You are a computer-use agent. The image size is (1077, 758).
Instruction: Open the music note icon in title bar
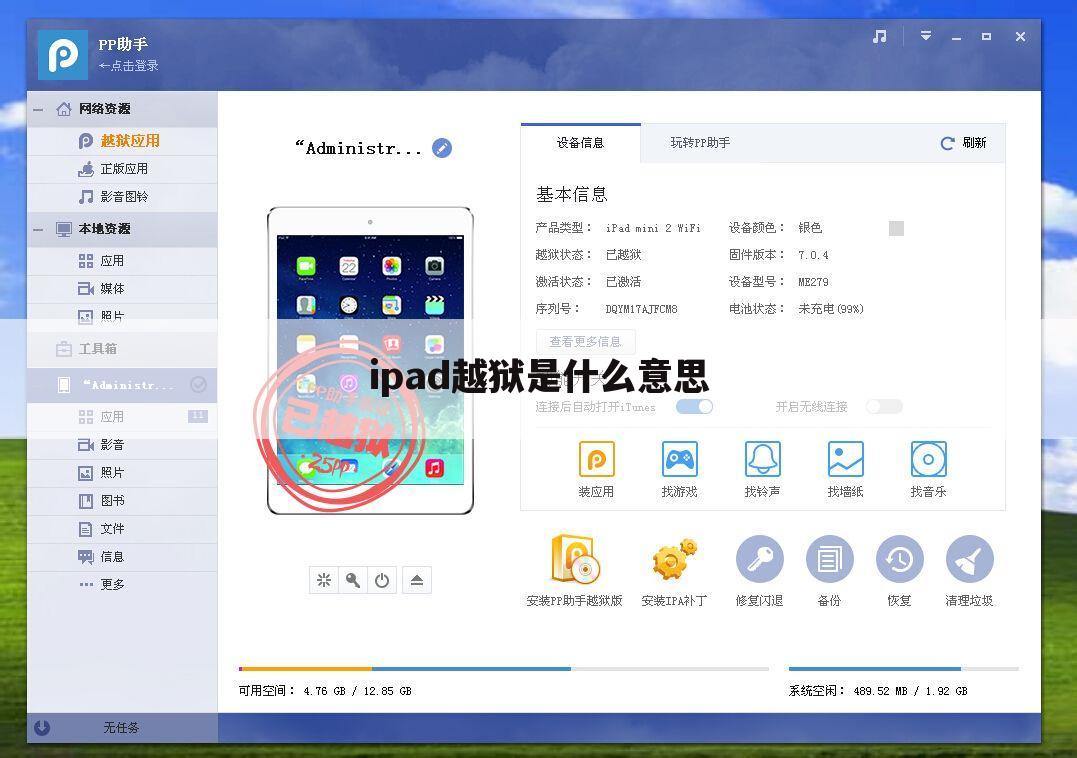tap(879, 36)
